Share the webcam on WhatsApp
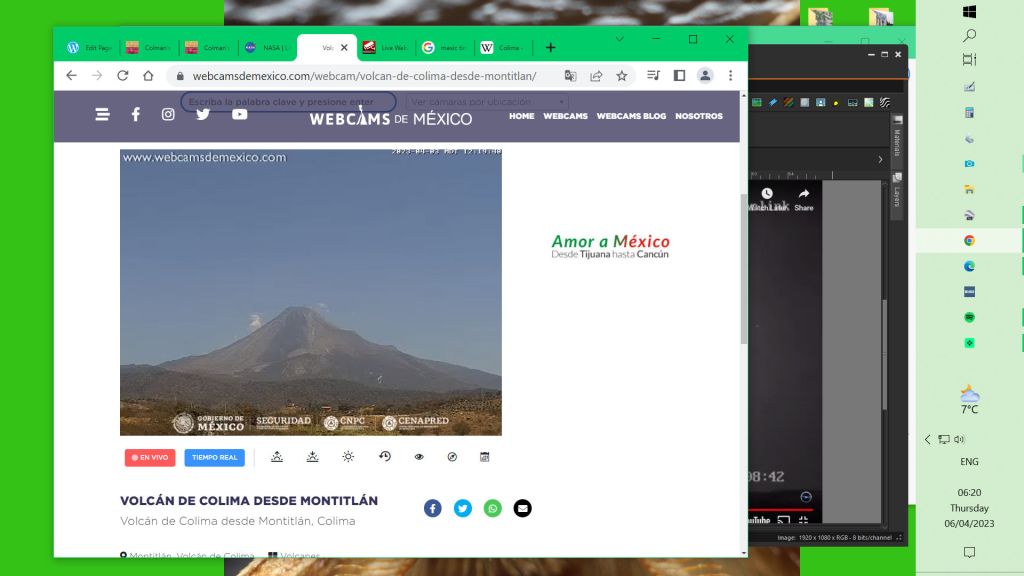Image resolution: width=1024 pixels, height=576 pixels. [493, 508]
